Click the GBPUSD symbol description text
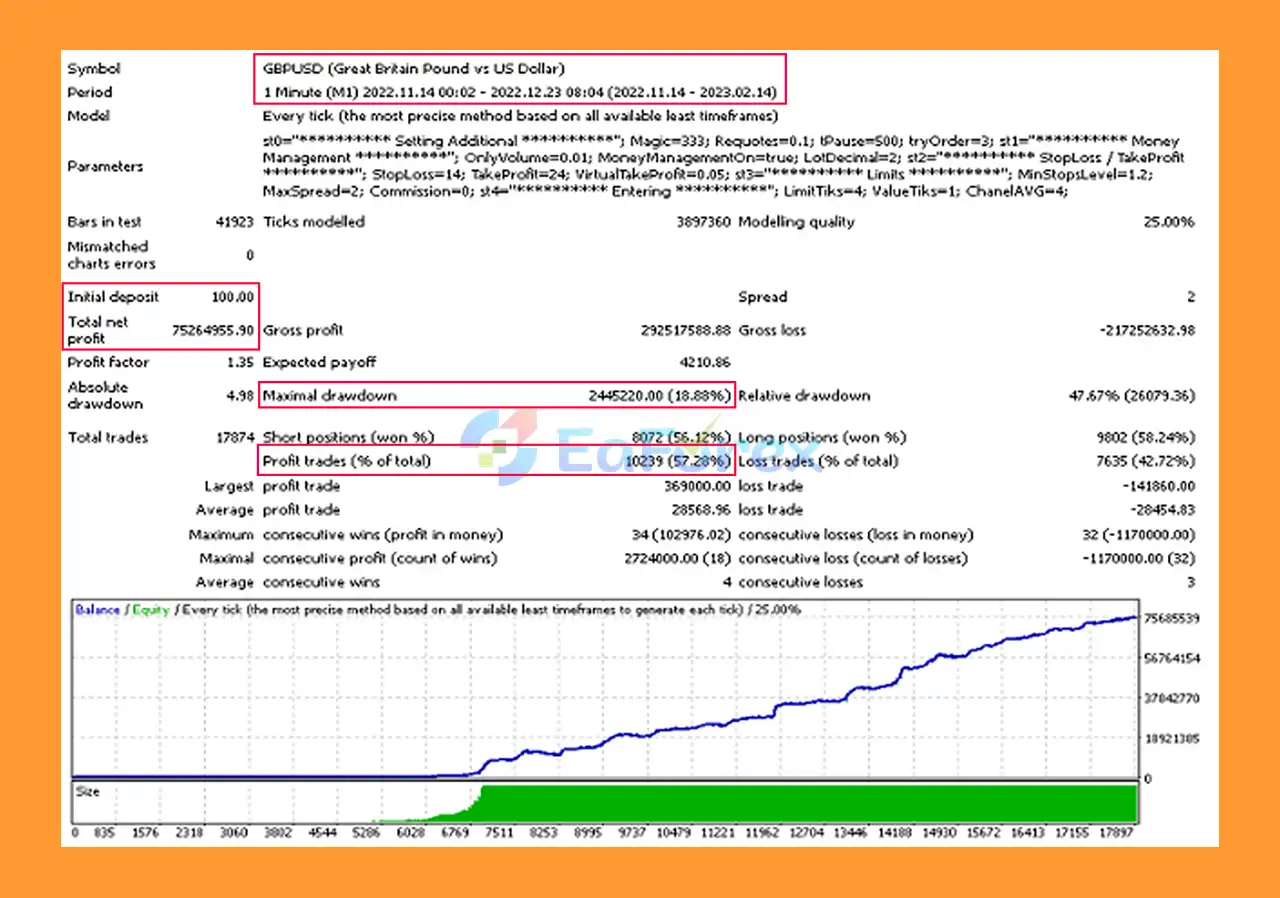This screenshot has height=898, width=1280. click(413, 69)
